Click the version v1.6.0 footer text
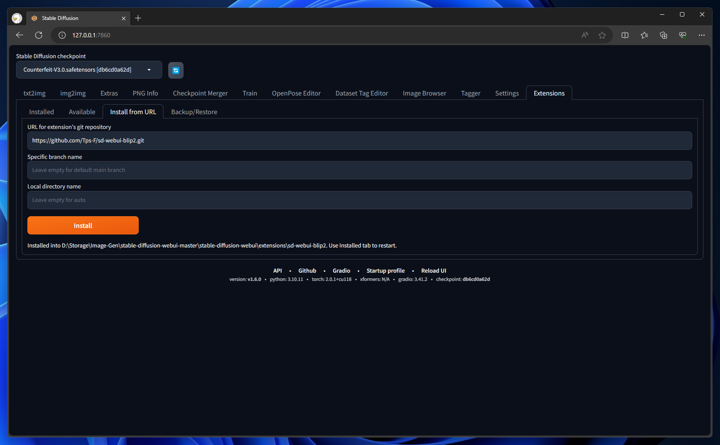 click(245, 279)
